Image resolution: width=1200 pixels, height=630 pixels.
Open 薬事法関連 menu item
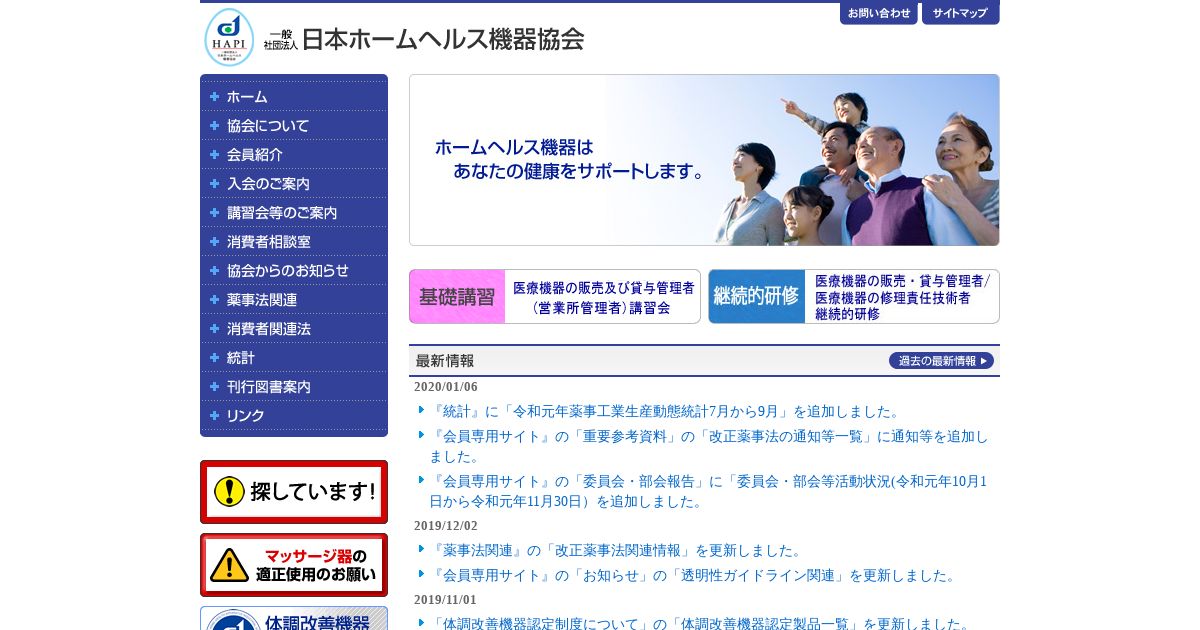(294, 300)
